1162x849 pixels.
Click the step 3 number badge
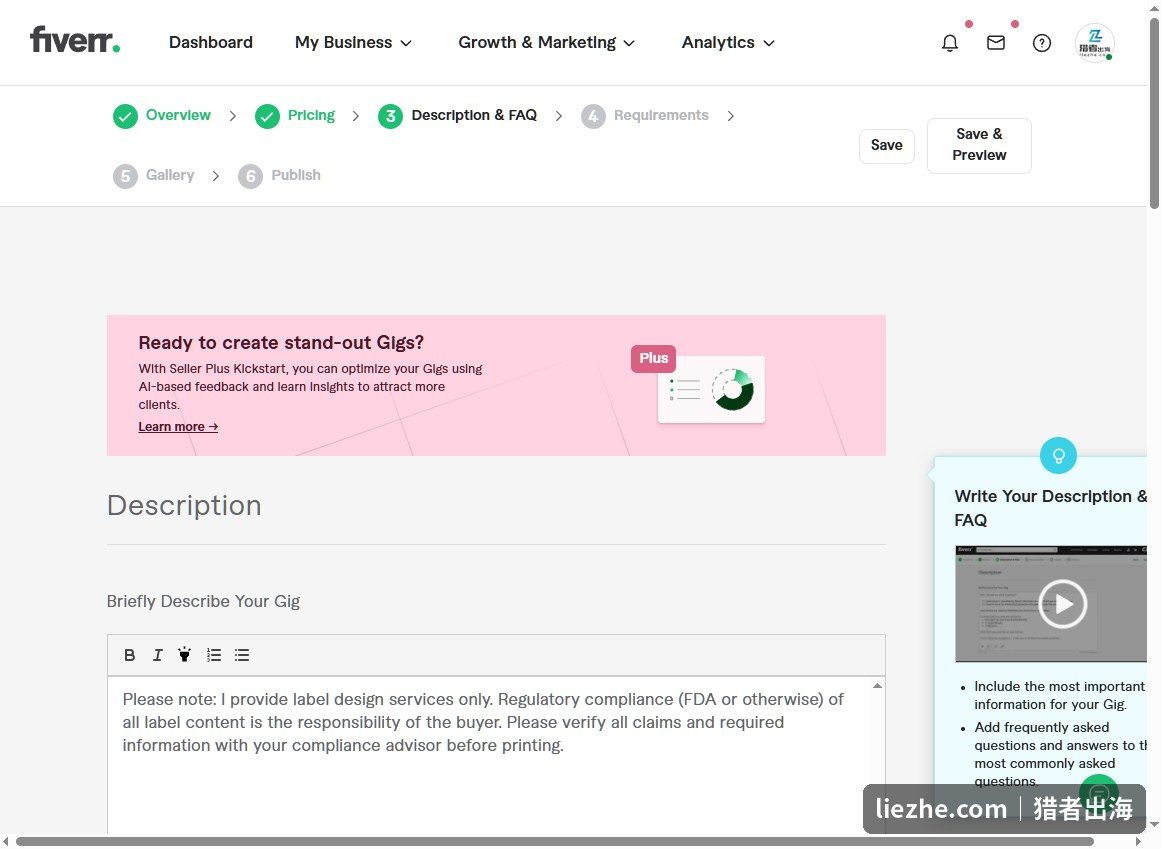390,116
